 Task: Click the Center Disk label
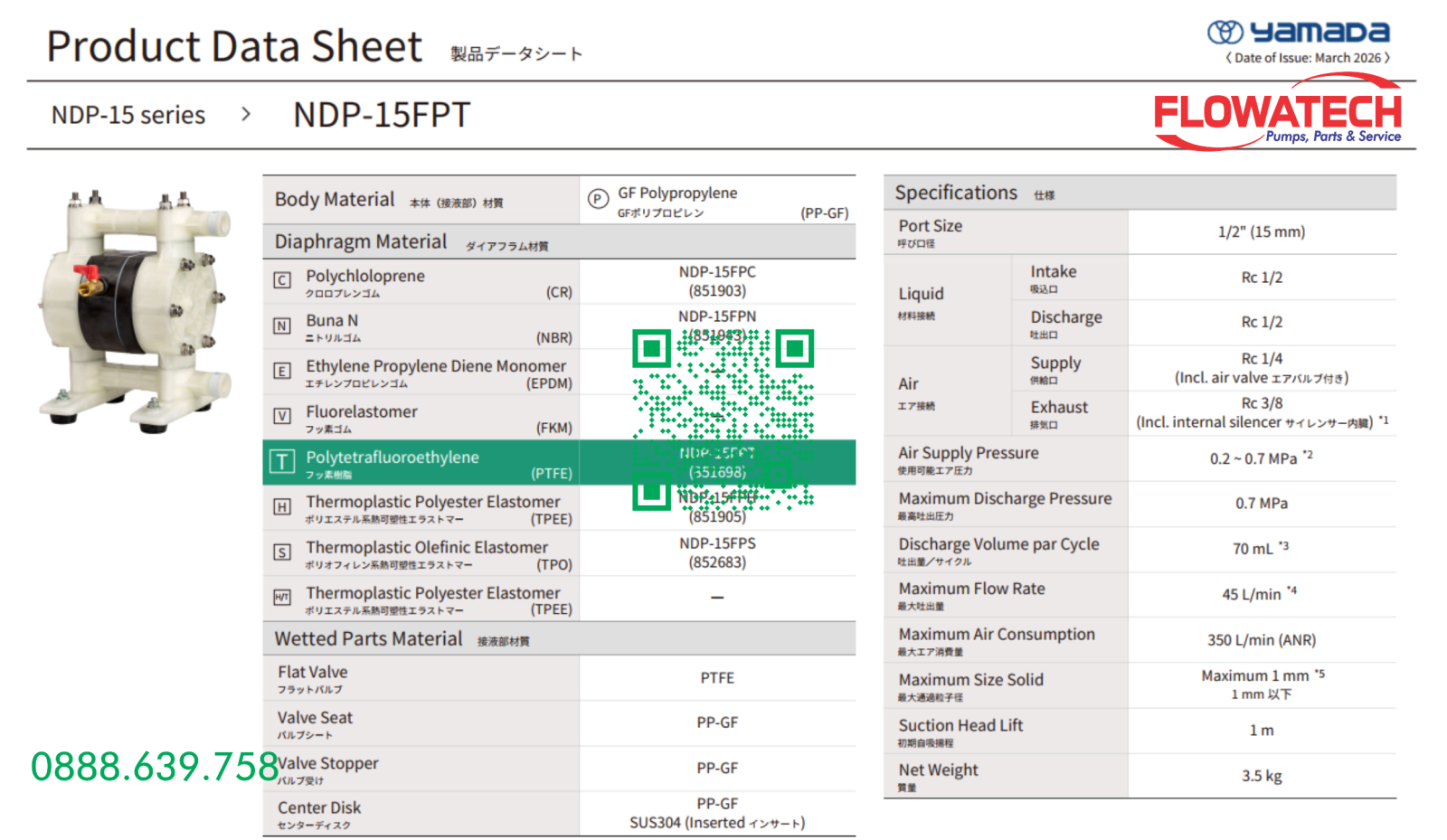(319, 807)
